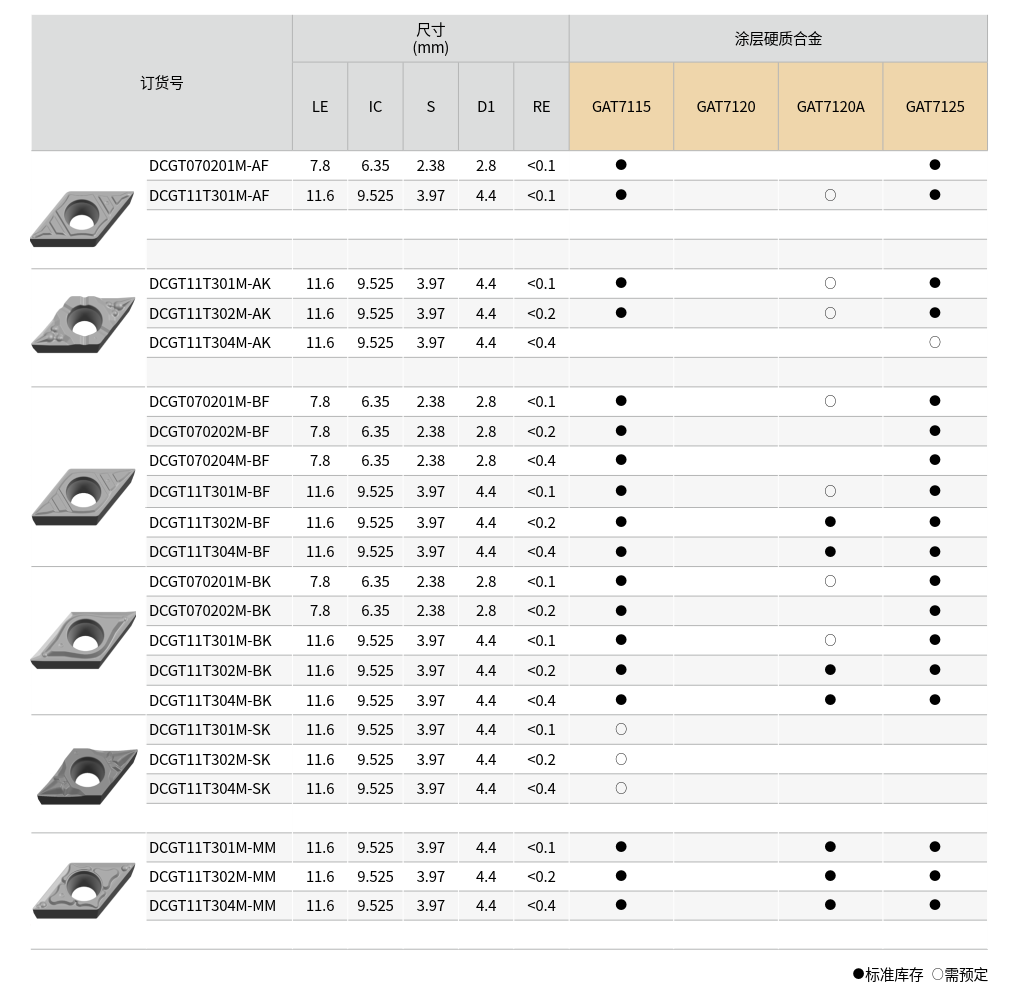Select GAT7120A hollow circle for DCGT11T301M-AF
Viewport: 1011px width, 1000px height.
830,195
